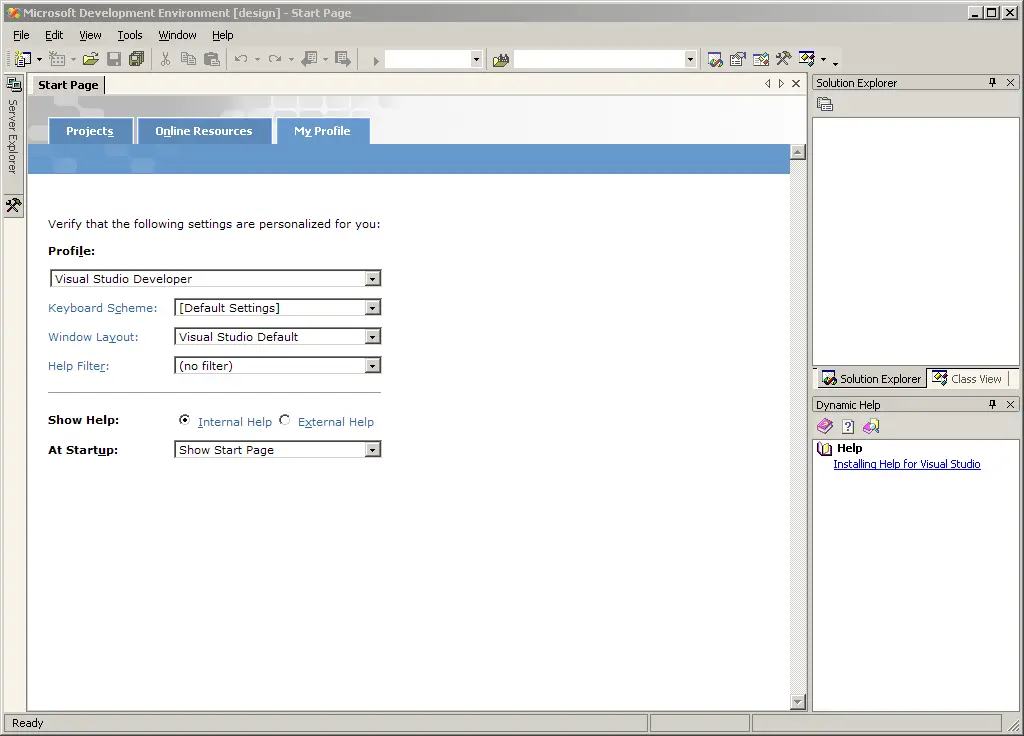Close the Start Page document
This screenshot has width=1024, height=736.
[796, 84]
